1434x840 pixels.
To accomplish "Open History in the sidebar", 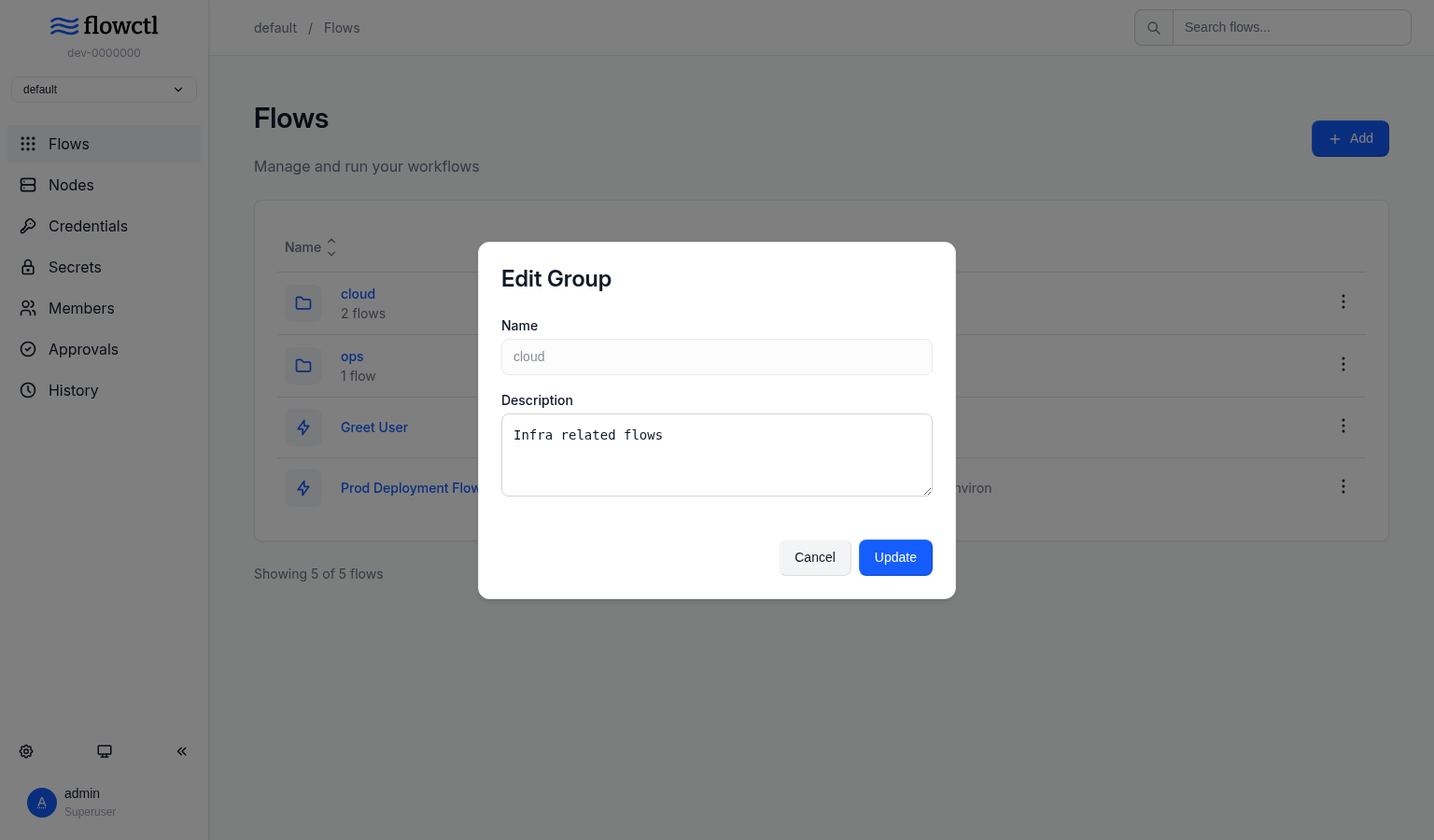I will click(x=104, y=390).
